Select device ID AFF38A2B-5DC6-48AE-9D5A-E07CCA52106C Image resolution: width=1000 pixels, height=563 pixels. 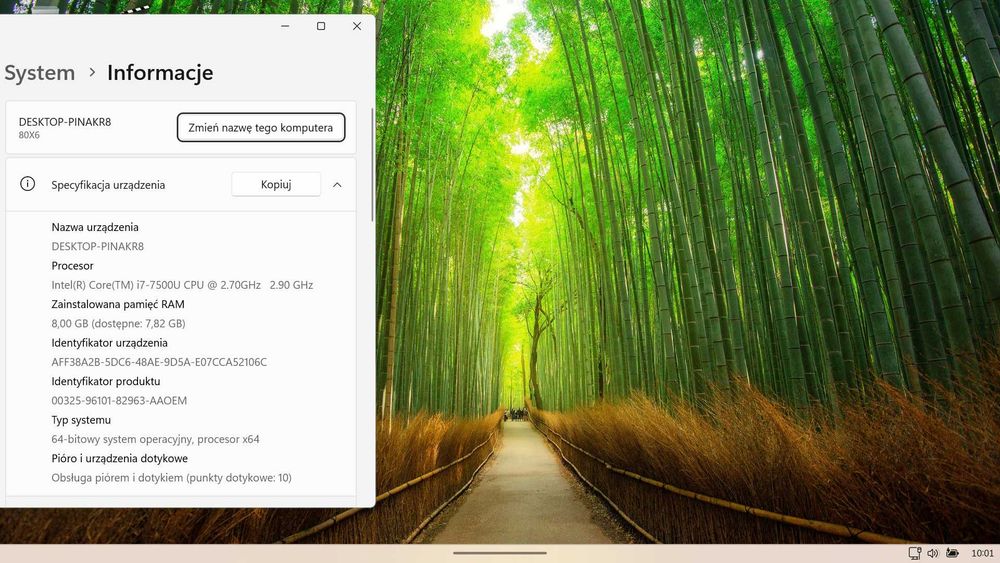point(159,362)
